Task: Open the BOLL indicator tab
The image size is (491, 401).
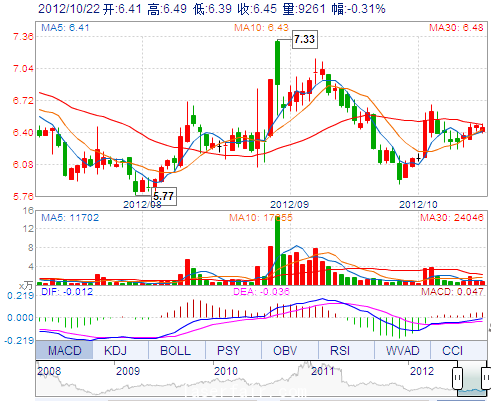Action: 175,350
